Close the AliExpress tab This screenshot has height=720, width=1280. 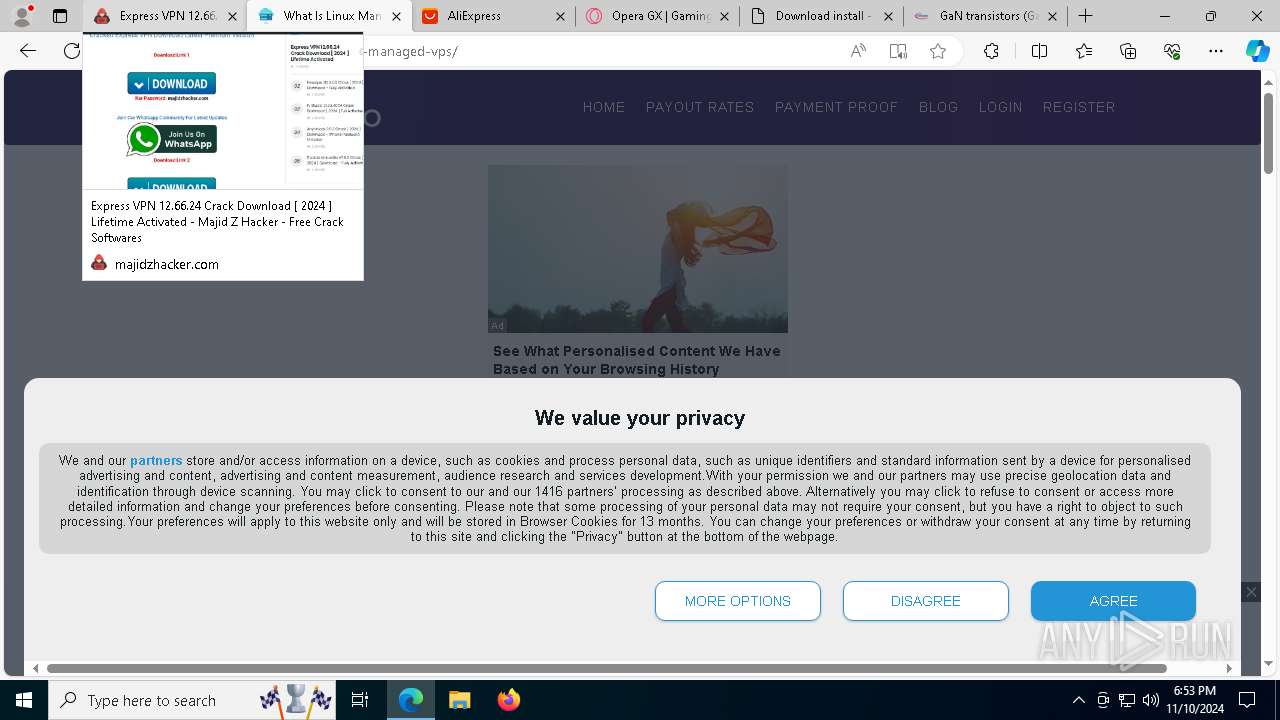[559, 16]
